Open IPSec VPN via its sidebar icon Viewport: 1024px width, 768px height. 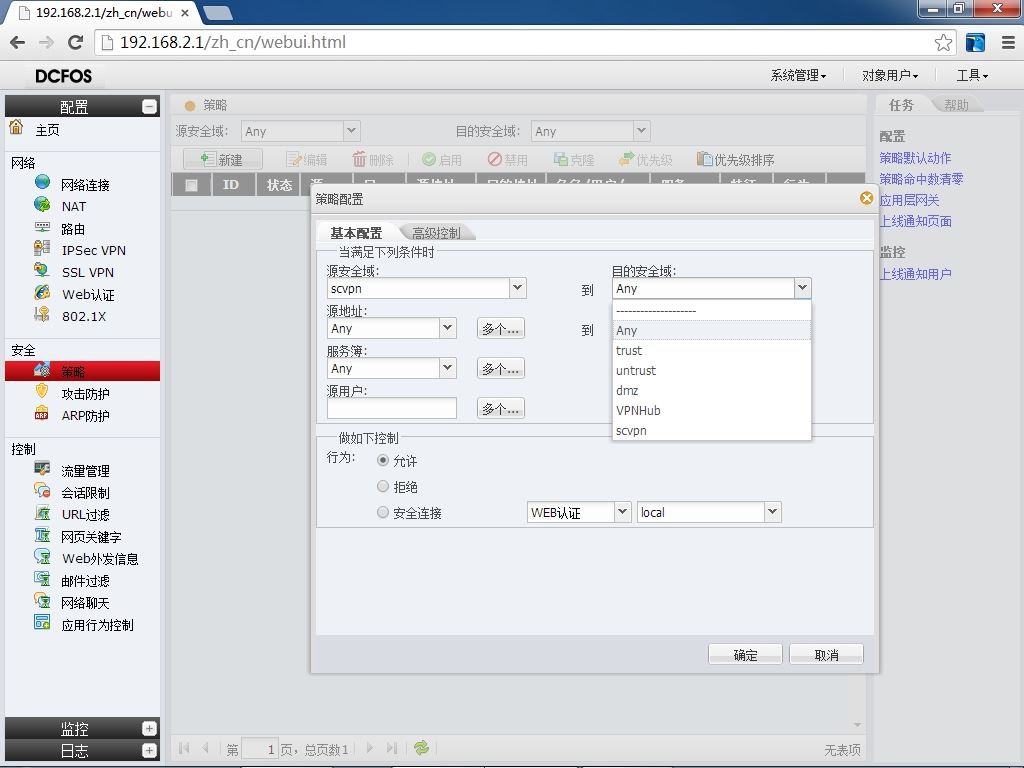point(42,249)
